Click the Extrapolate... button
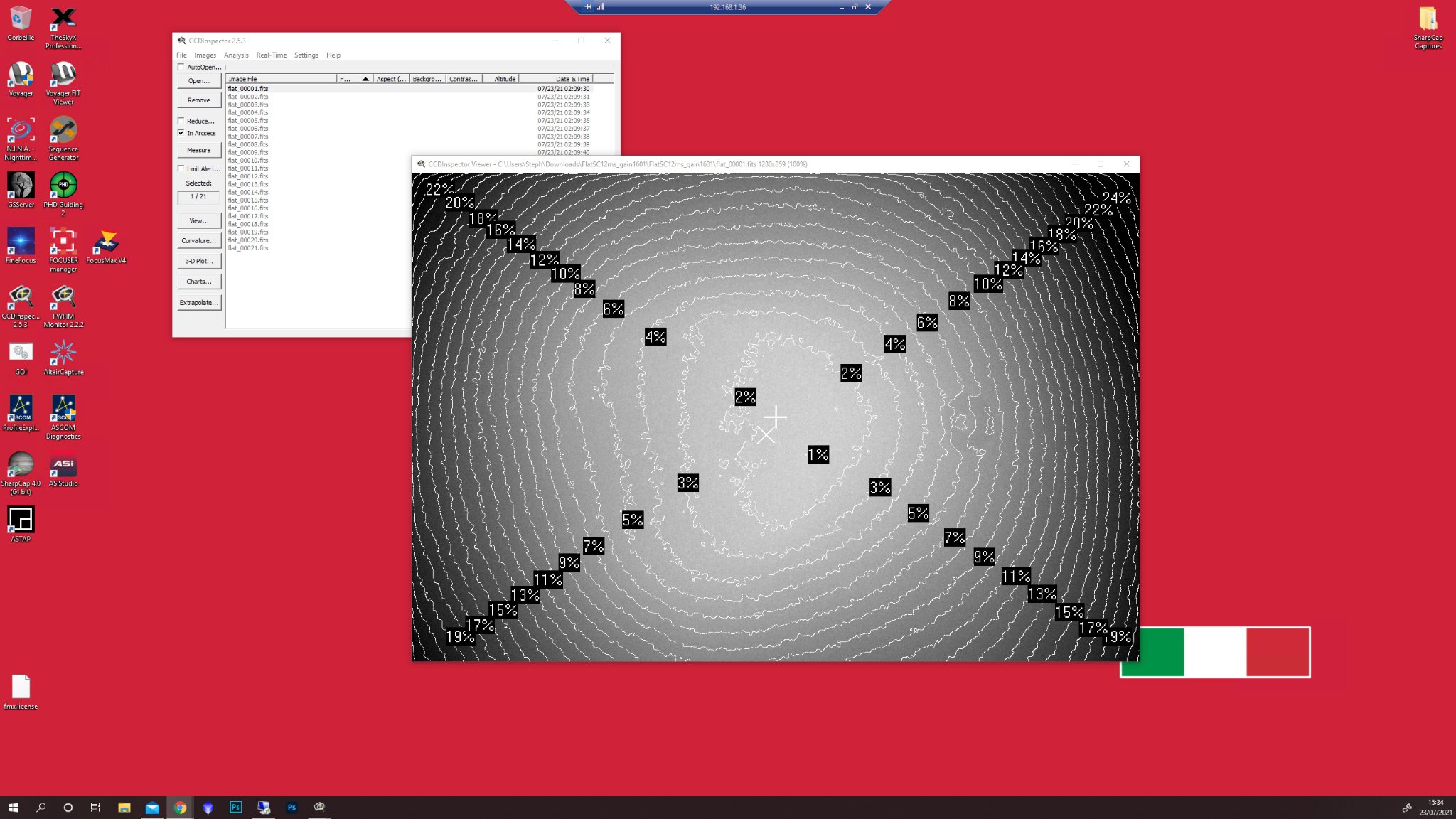The height and width of the screenshot is (819, 1456). coord(199,302)
